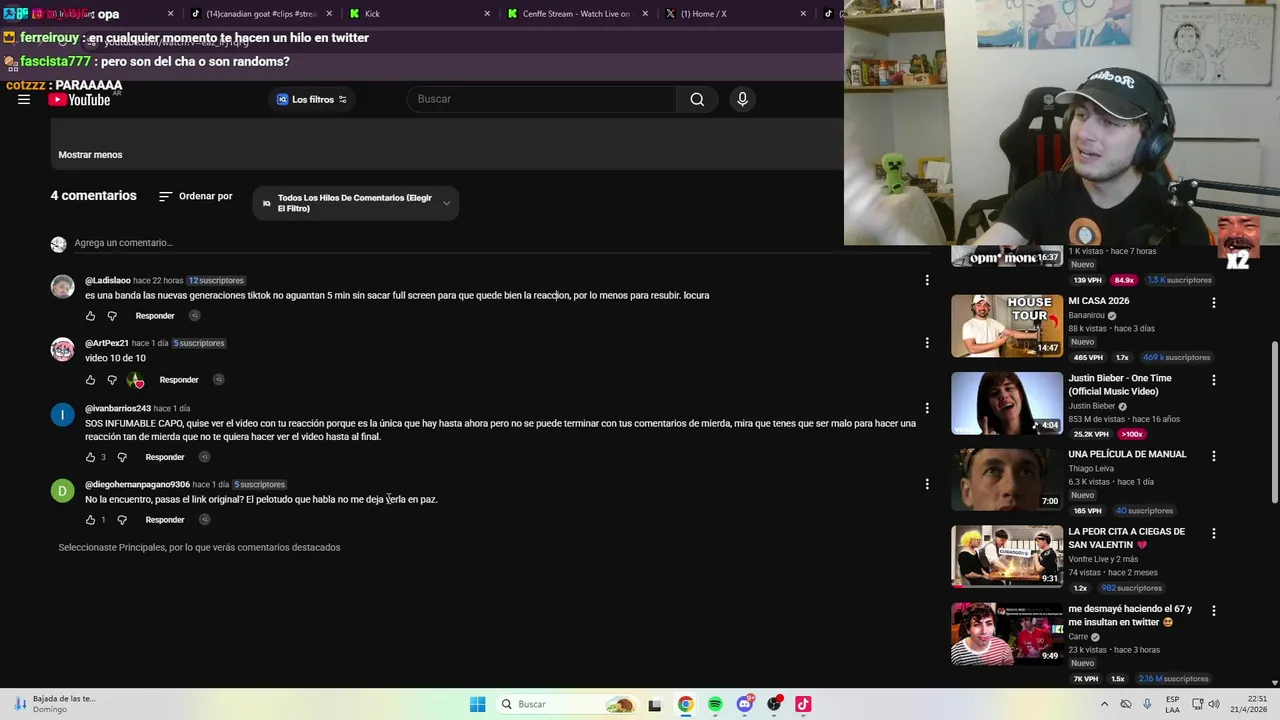Switch to the Home / X tab
This screenshot has height=720, width=1280.
point(735,14)
